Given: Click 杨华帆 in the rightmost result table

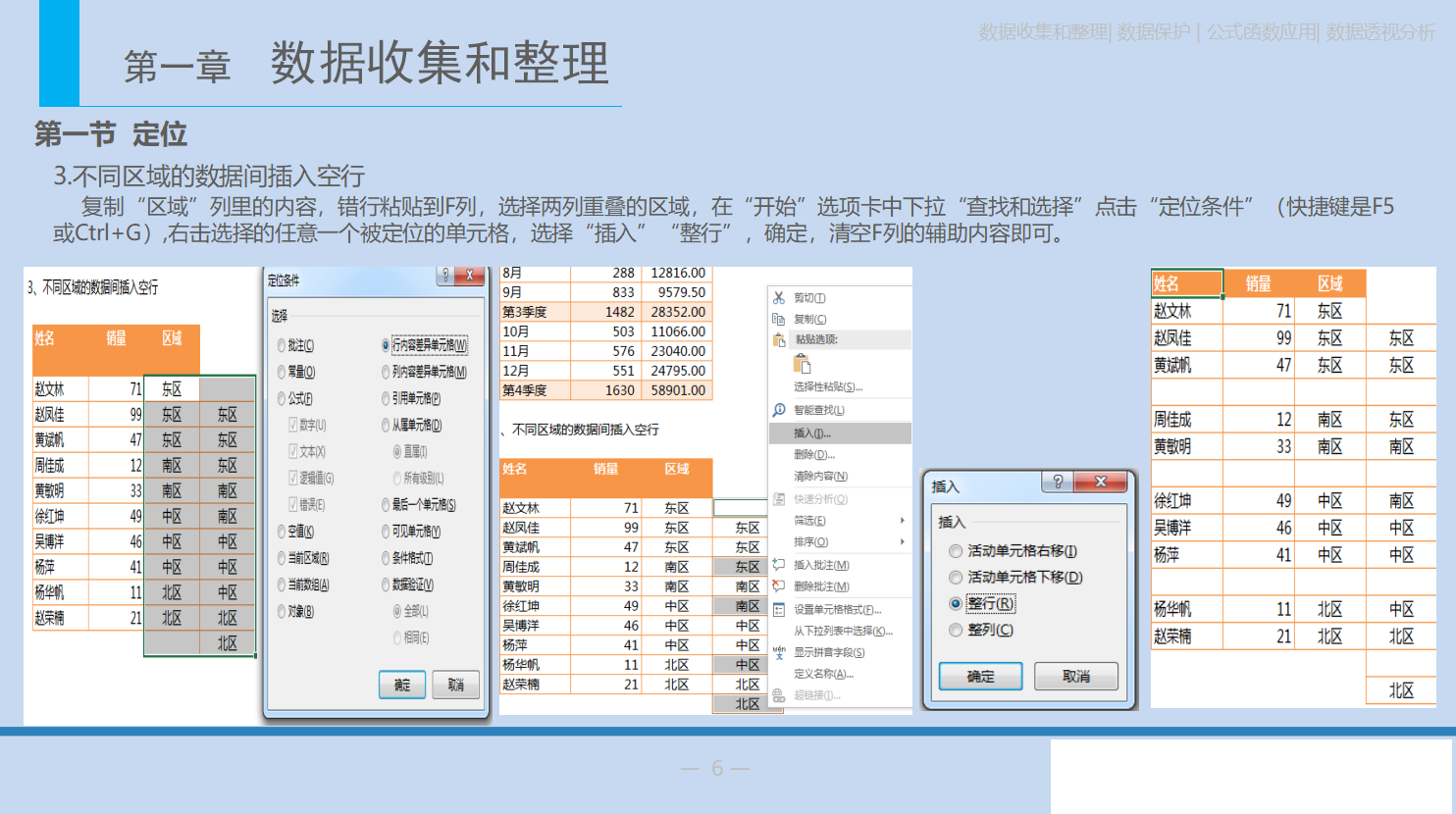Looking at the screenshot, I should pyautogui.click(x=1172, y=609).
